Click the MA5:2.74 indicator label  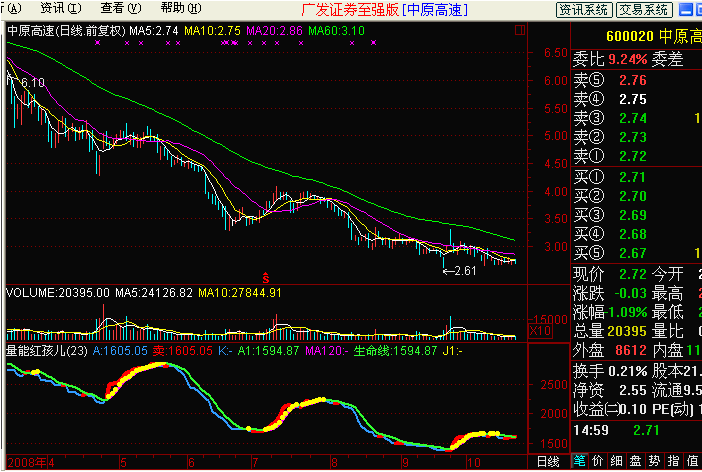[x=154, y=31]
